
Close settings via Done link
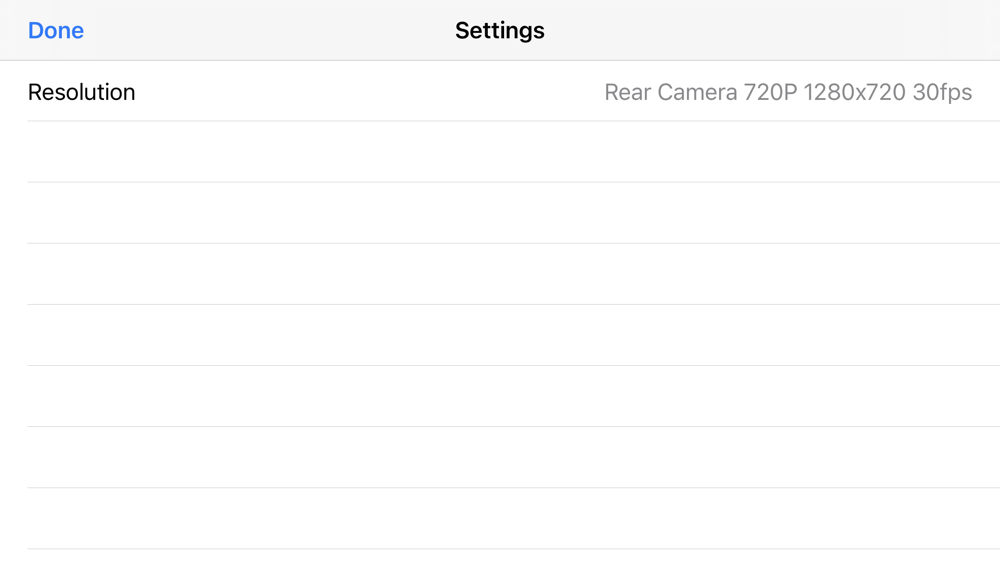(56, 31)
